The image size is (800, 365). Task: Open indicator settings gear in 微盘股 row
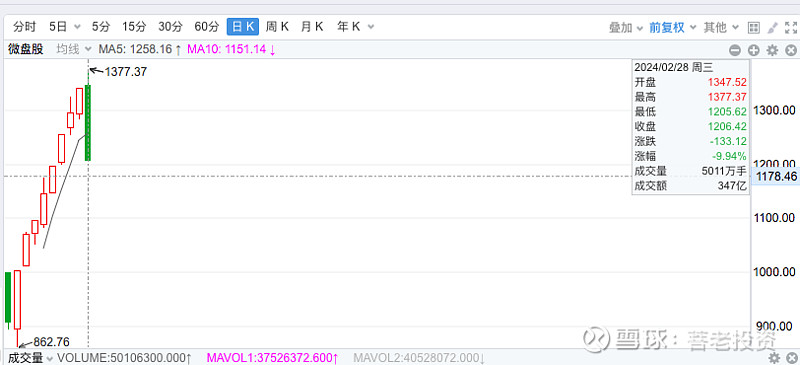click(x=772, y=50)
